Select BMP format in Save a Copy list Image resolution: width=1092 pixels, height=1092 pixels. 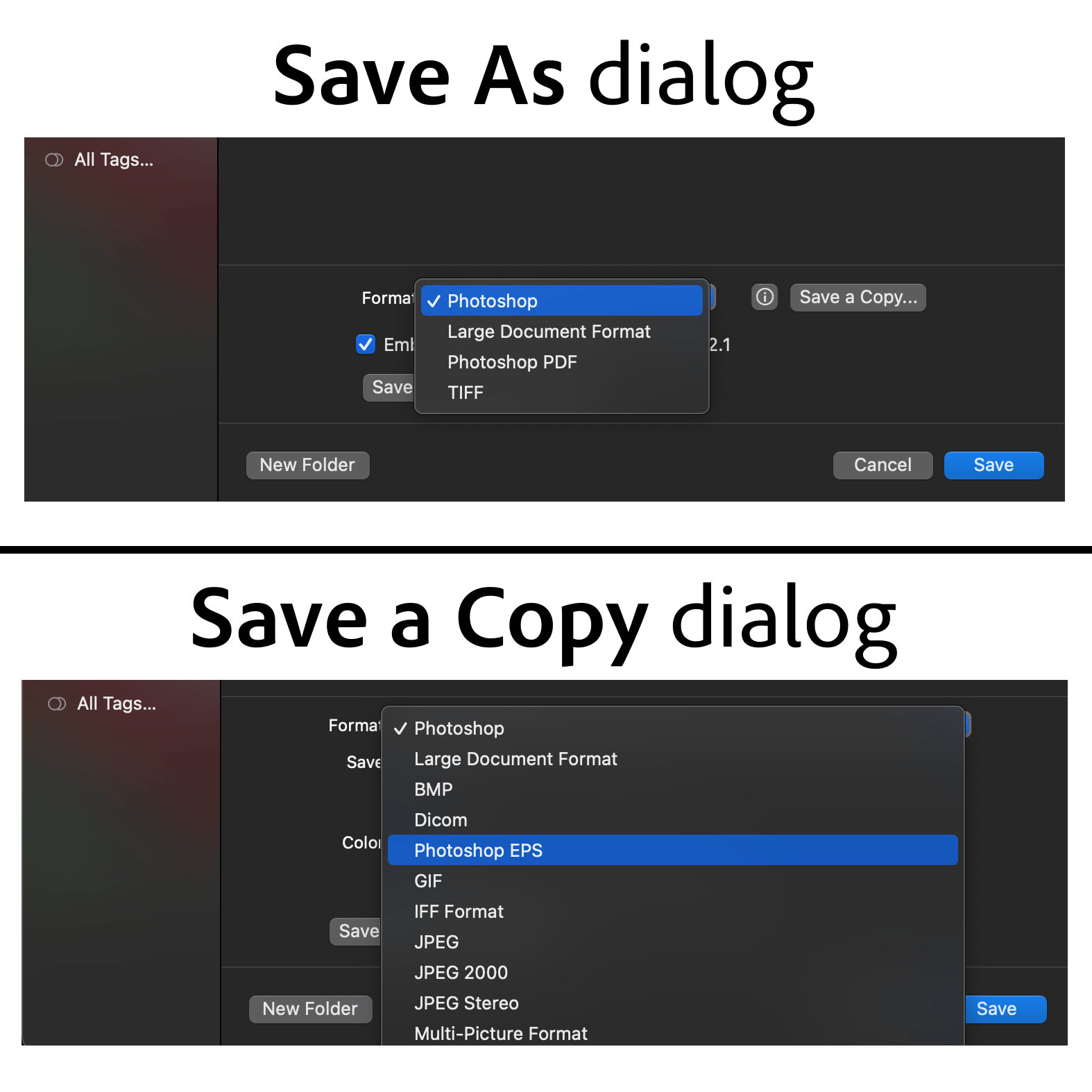click(673, 790)
